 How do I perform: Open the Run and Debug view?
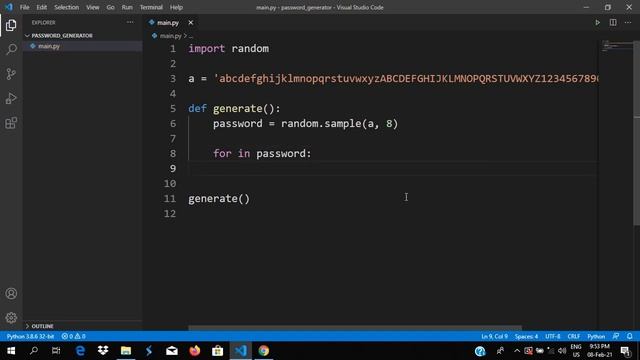(11, 98)
